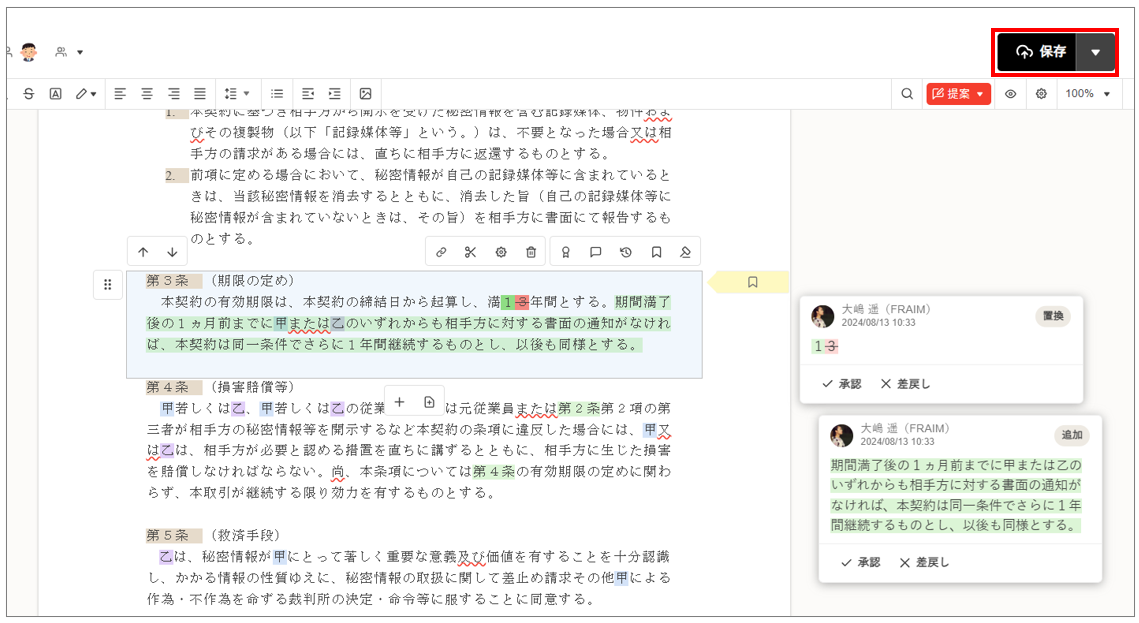Expand the arrow next to 保存
This screenshot has height=623, width=1139.
click(1096, 52)
